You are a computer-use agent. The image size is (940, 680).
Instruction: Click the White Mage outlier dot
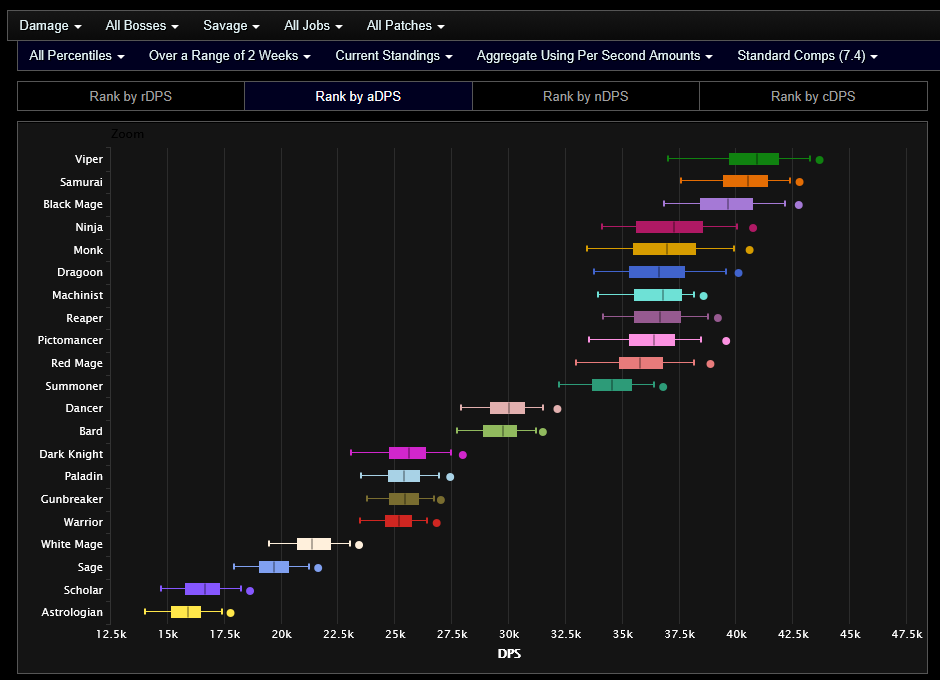pos(359,545)
